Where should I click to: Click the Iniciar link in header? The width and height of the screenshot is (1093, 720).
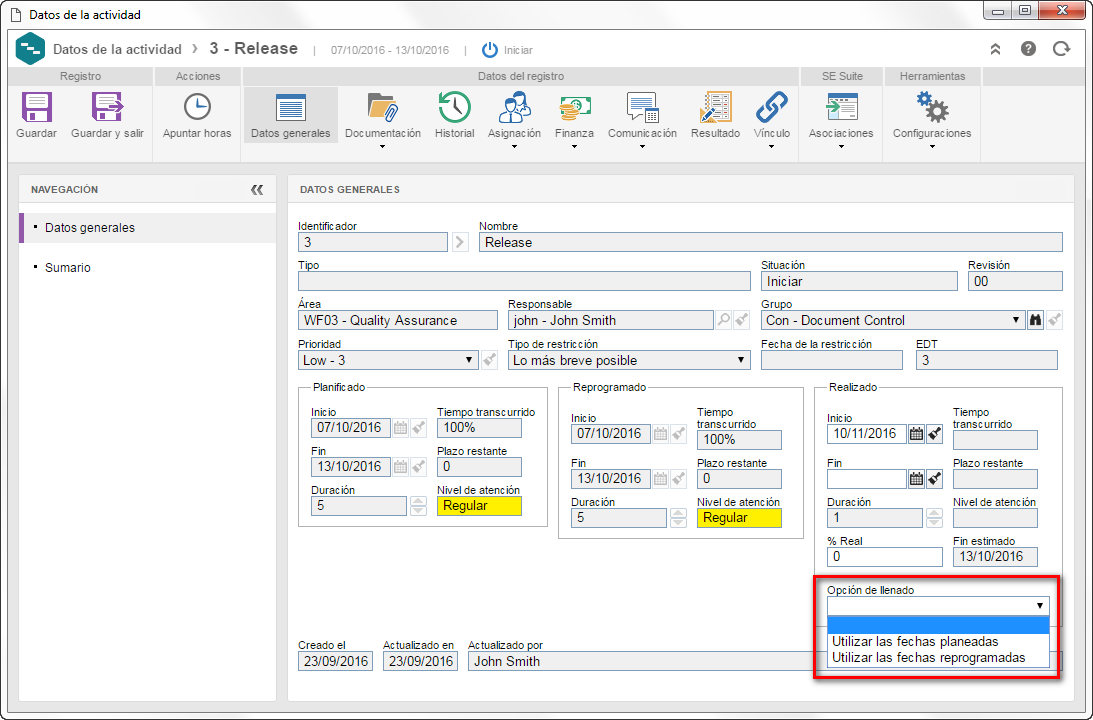518,50
